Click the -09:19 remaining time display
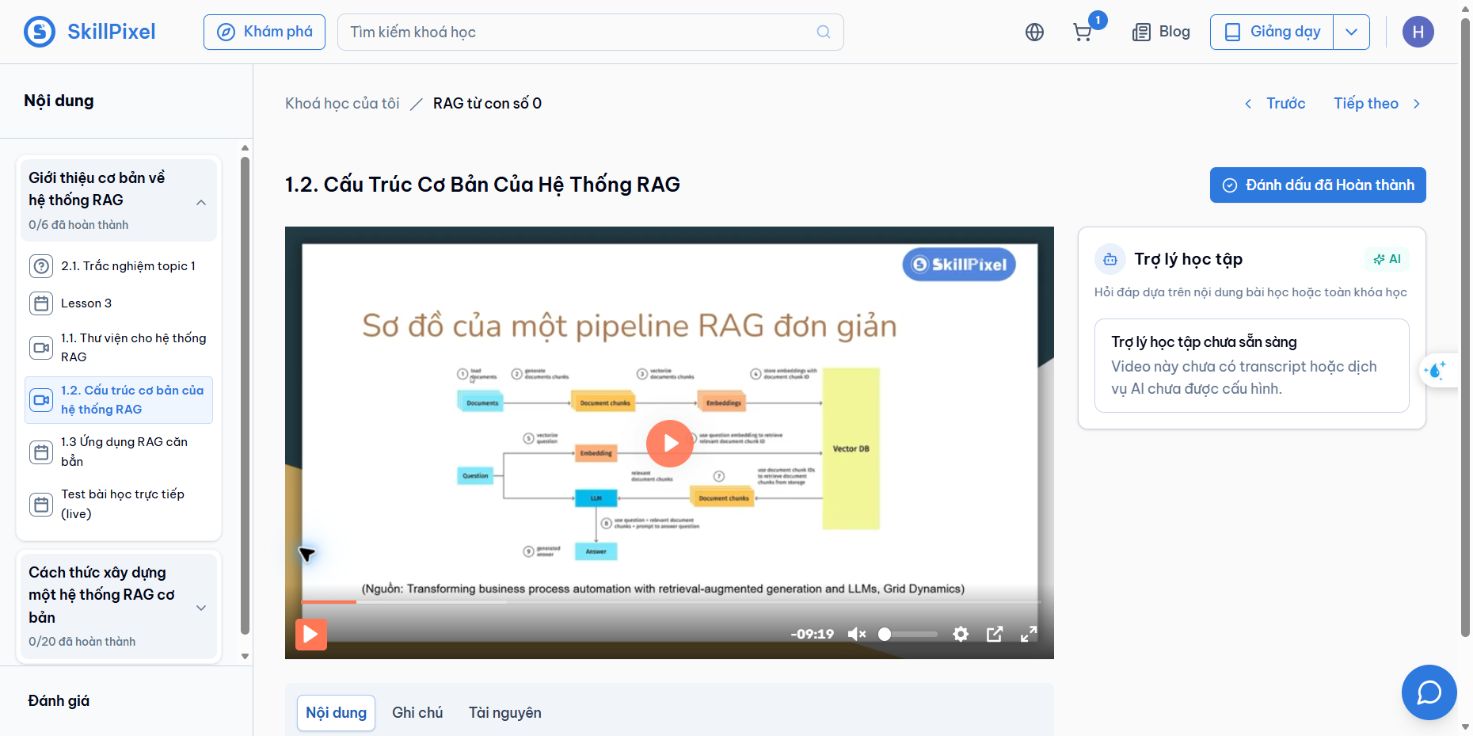Viewport: 1473px width, 736px height. (812, 634)
